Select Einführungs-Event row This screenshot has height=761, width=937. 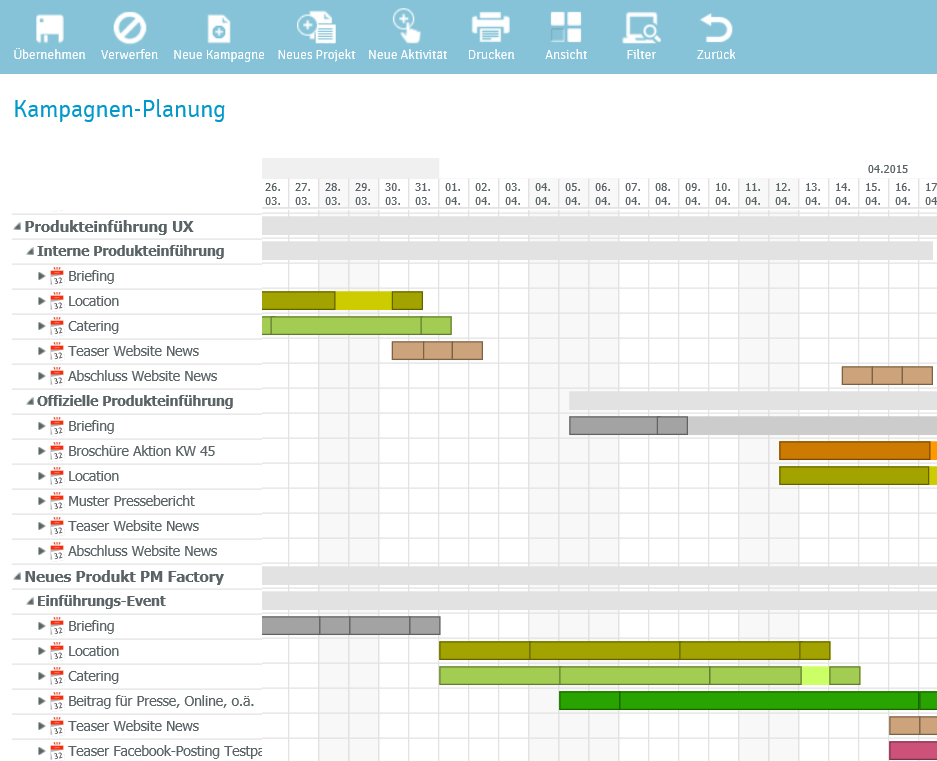tap(137, 601)
